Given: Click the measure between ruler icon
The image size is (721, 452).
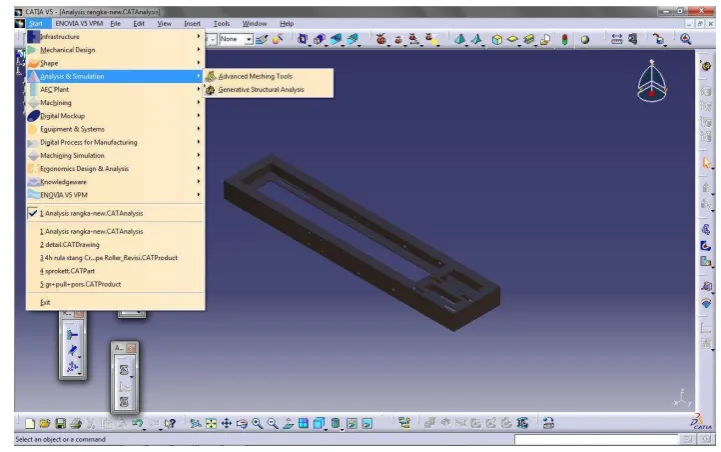Looking at the screenshot, I should pos(617,40).
